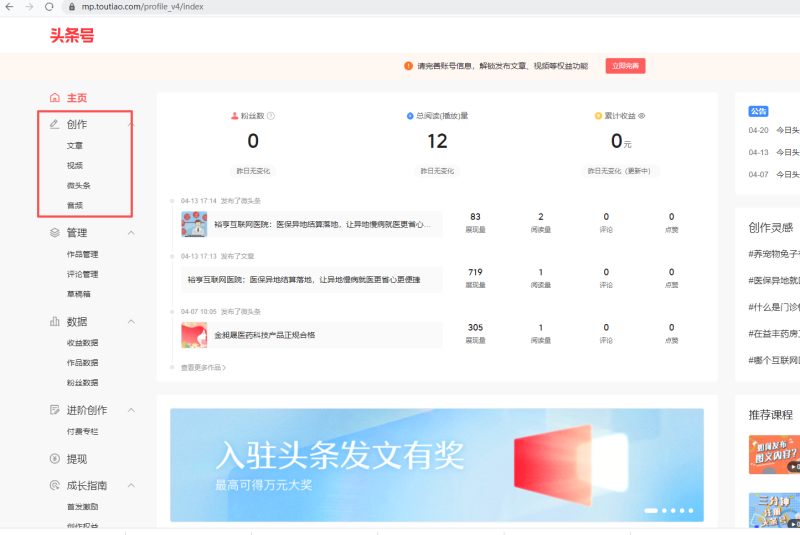Reload the page with the refresh icon
800x535 pixels.
49,7
